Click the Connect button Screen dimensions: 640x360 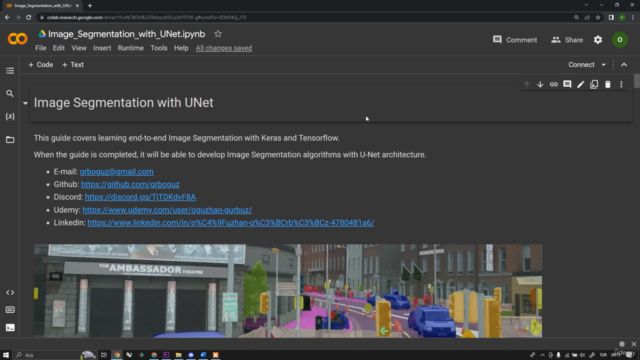tap(581, 65)
